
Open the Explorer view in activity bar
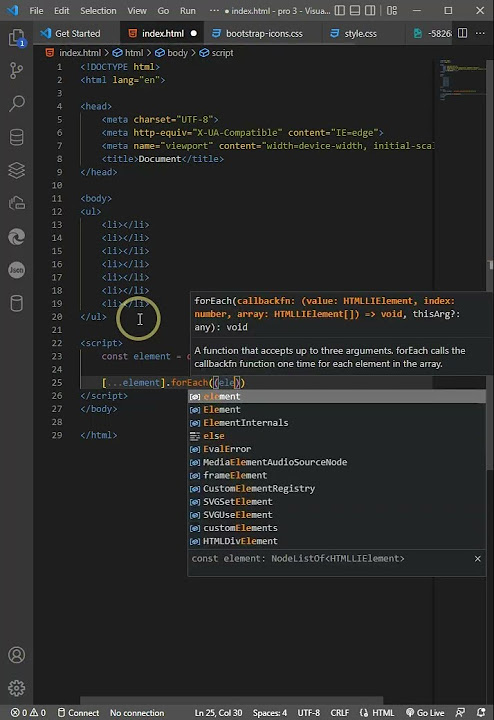click(17, 38)
